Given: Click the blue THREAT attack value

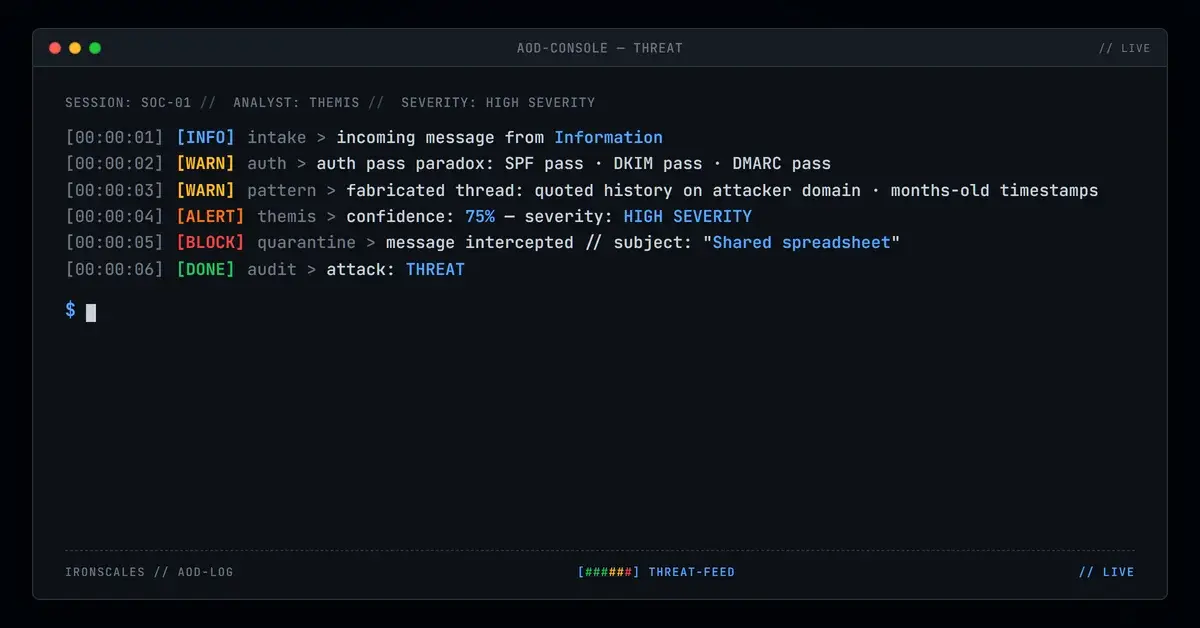Looking at the screenshot, I should coord(435,269).
